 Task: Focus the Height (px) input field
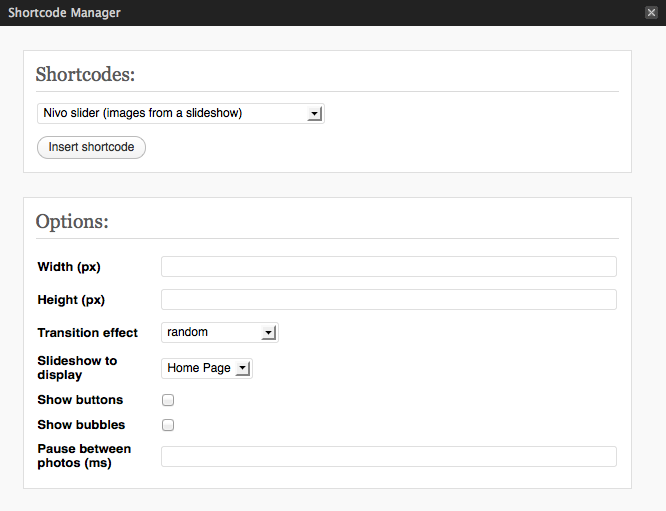pyautogui.click(x=389, y=299)
